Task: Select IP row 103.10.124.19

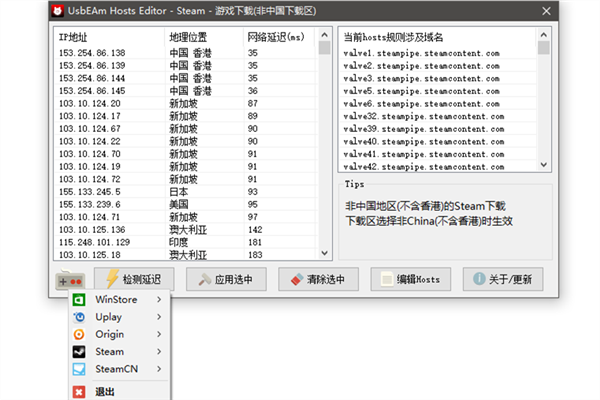Action: [186, 167]
